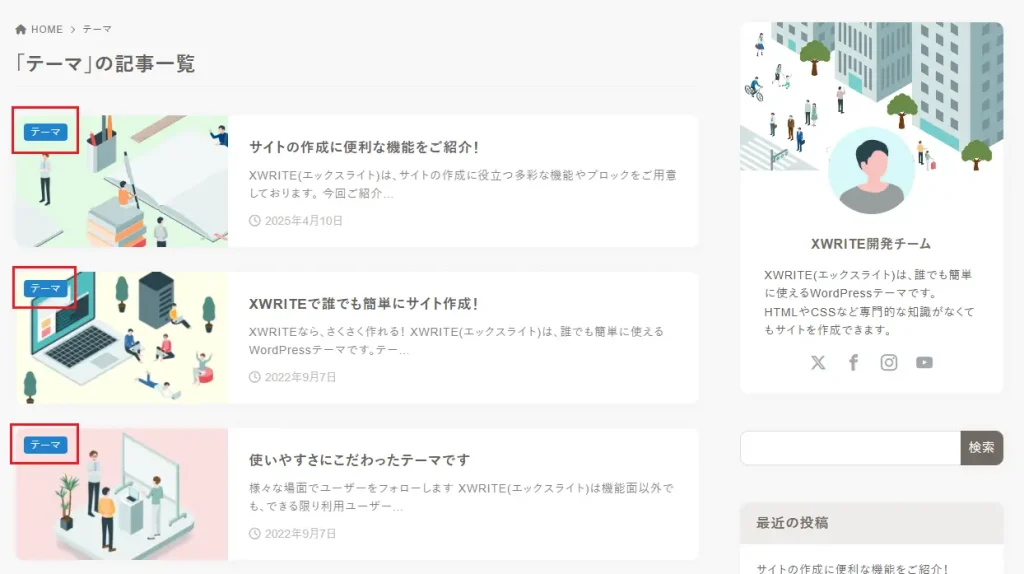Click the テーマ badge on 使いやすさ article
This screenshot has height=574, width=1024.
[46, 445]
